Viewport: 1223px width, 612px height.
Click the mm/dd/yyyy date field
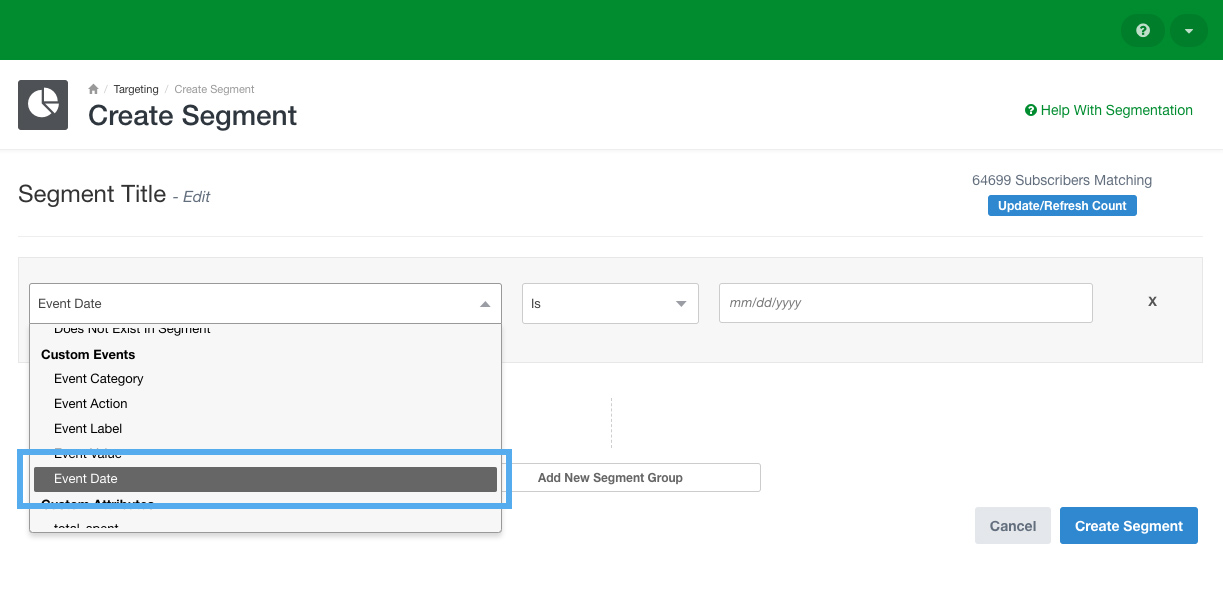click(905, 303)
